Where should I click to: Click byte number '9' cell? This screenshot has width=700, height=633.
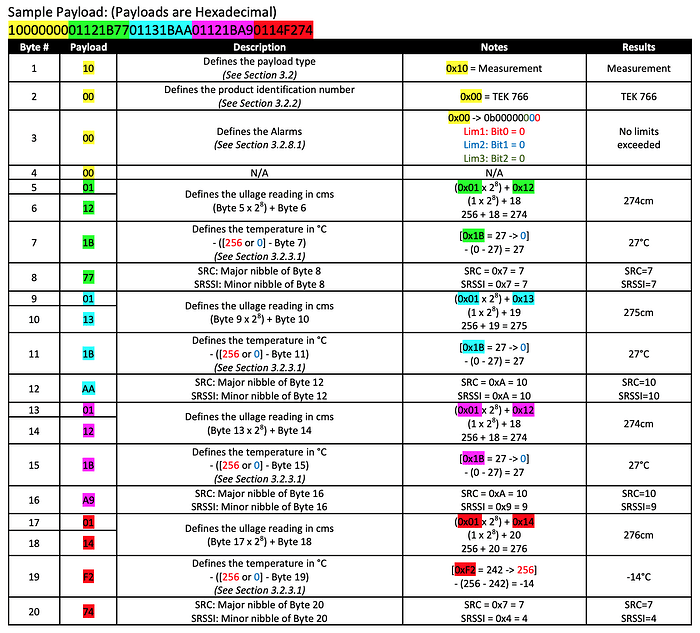34,299
